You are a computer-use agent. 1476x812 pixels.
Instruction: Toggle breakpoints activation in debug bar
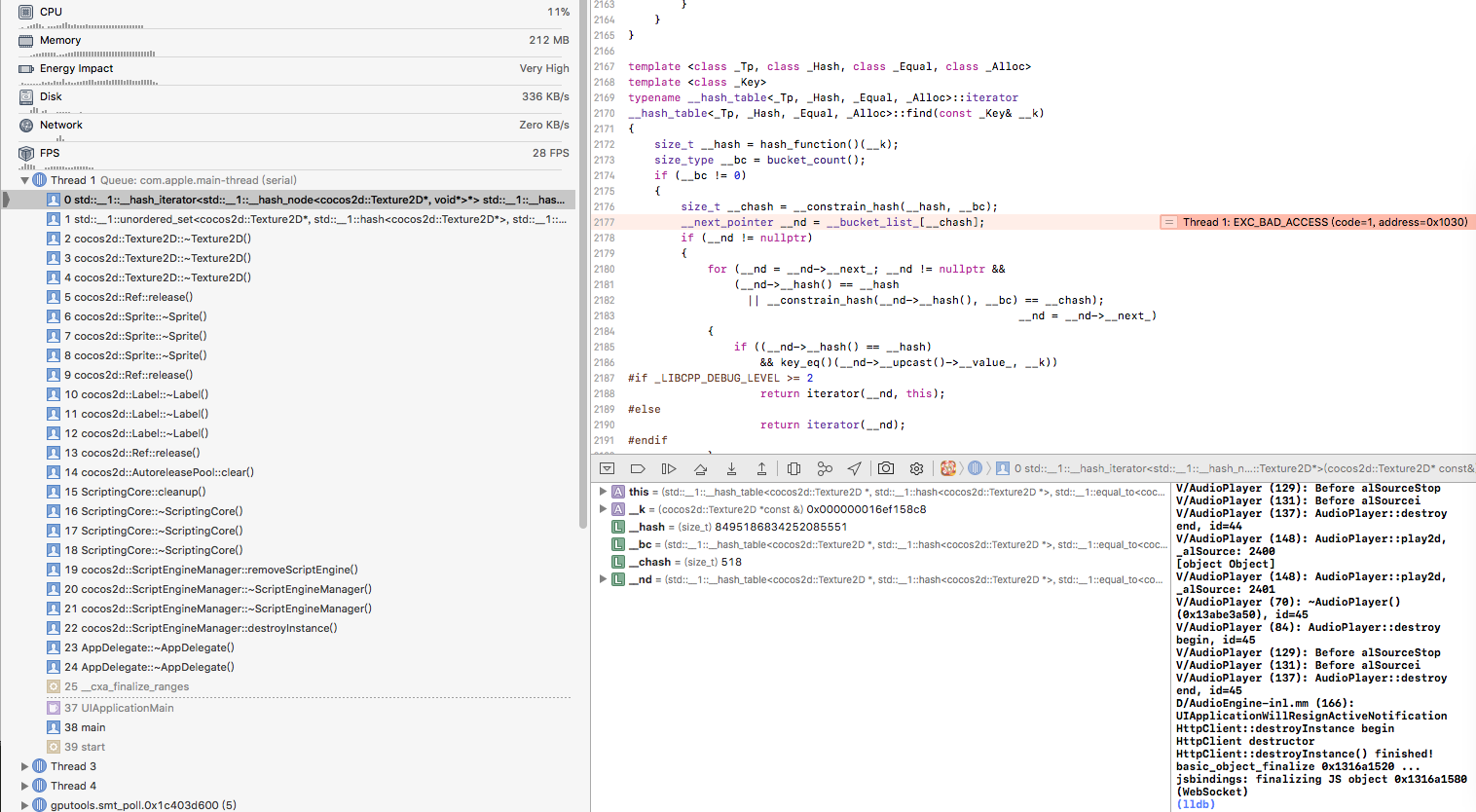(638, 468)
